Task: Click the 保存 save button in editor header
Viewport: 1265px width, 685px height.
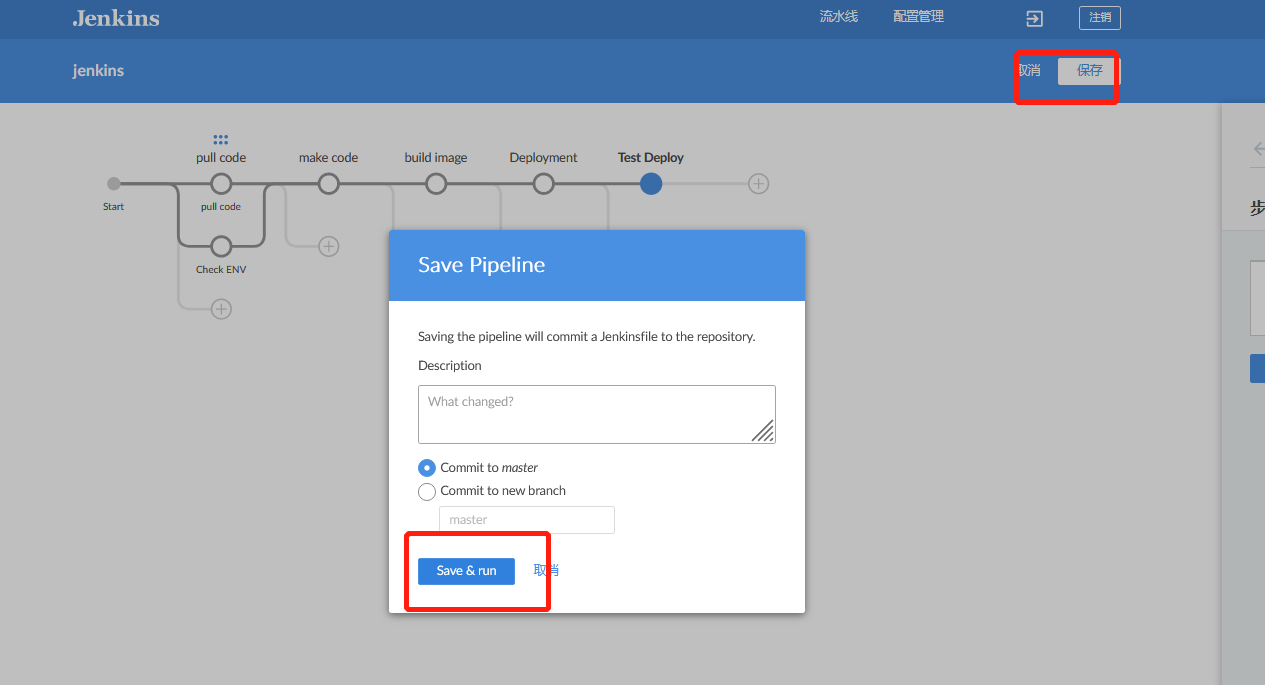Action: (x=1089, y=71)
